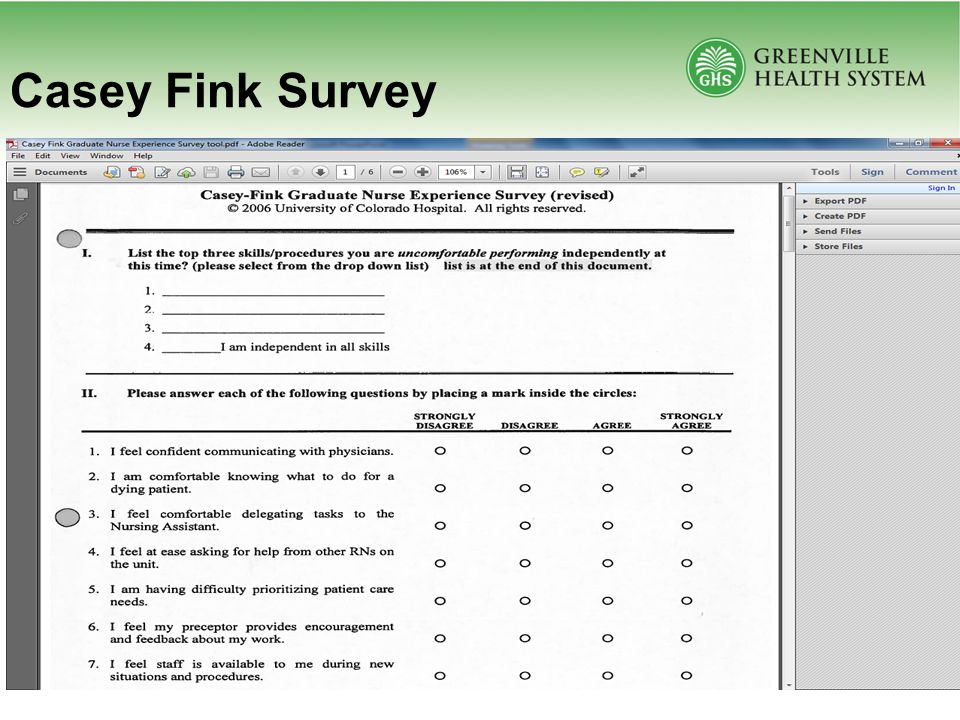Add a sticky note comment icon
The width and height of the screenshot is (960, 720).
click(576, 173)
